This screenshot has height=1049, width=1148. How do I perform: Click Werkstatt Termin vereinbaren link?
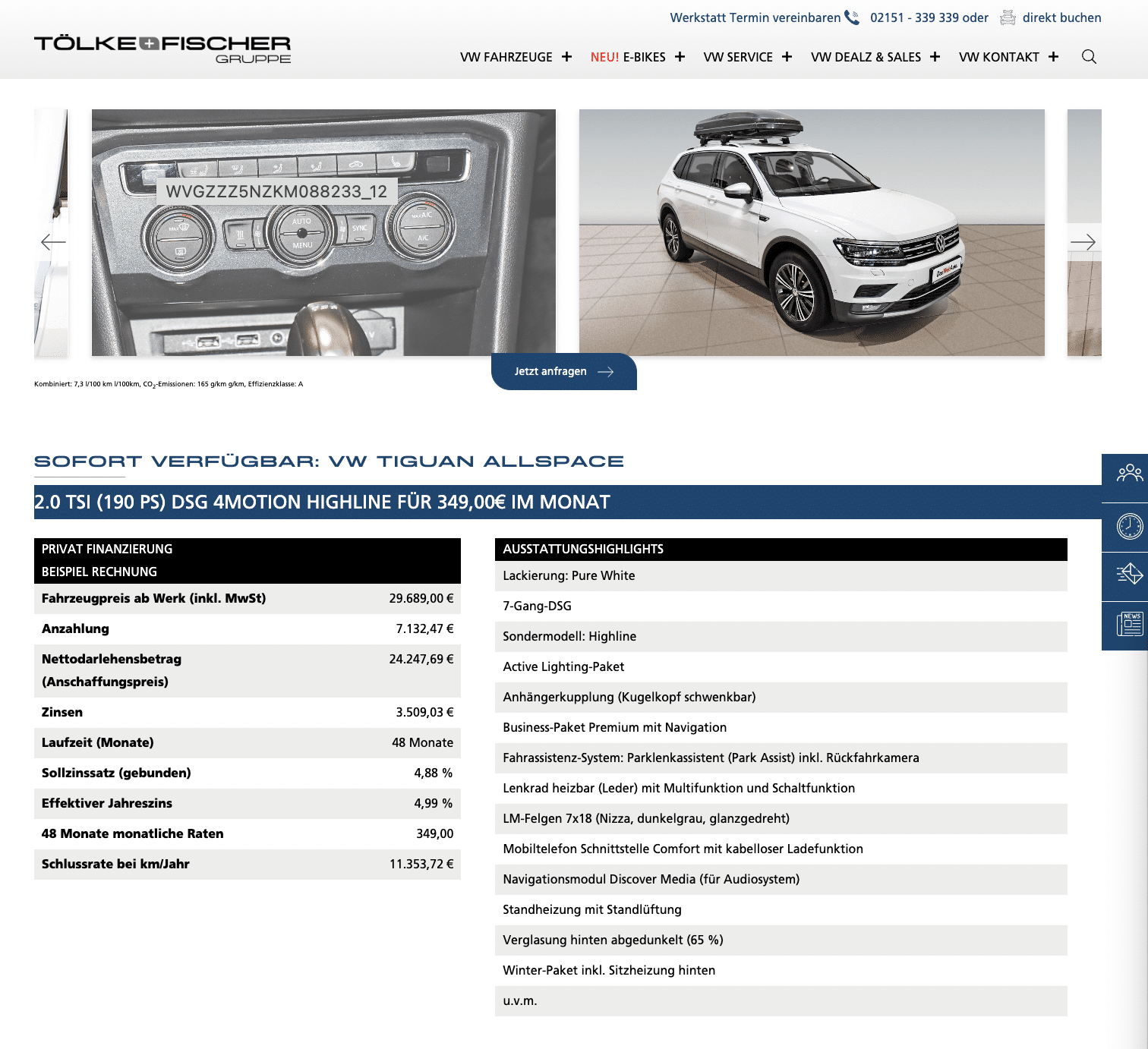(755, 17)
